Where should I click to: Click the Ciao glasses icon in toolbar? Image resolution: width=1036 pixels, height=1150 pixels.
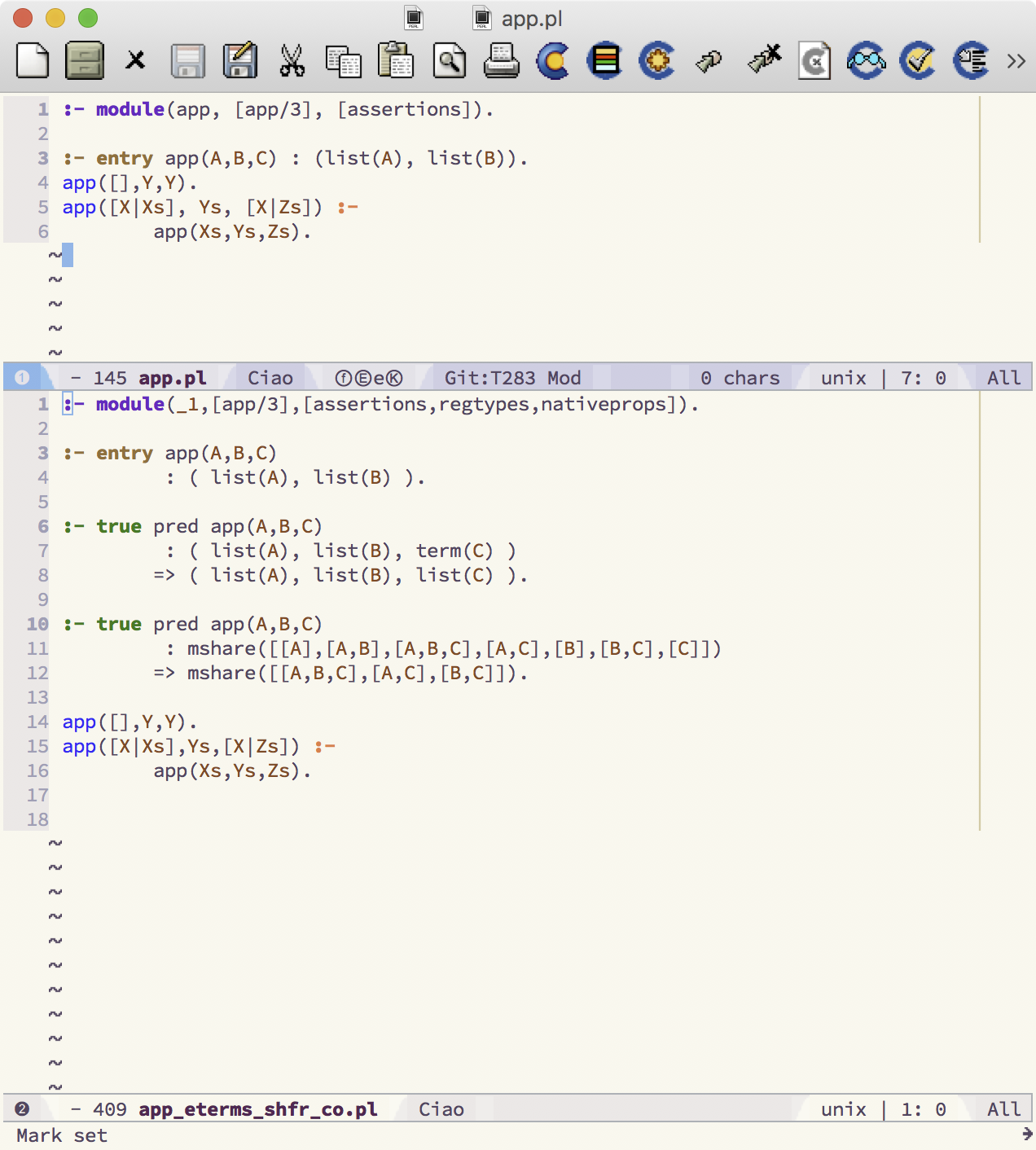coord(866,61)
